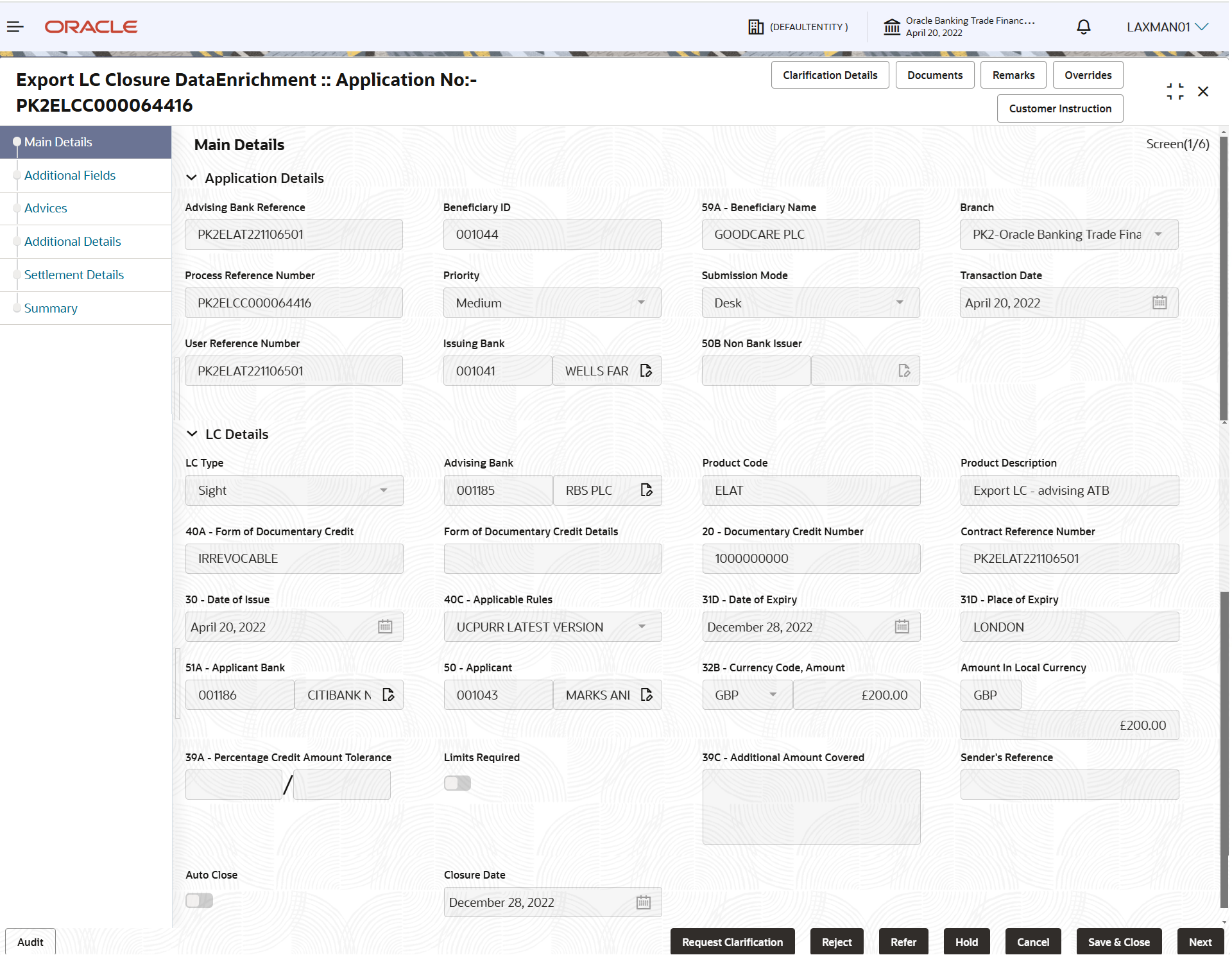The width and height of the screenshot is (1232, 955).
Task: Enable the Auto Close toggle
Action: 199,900
